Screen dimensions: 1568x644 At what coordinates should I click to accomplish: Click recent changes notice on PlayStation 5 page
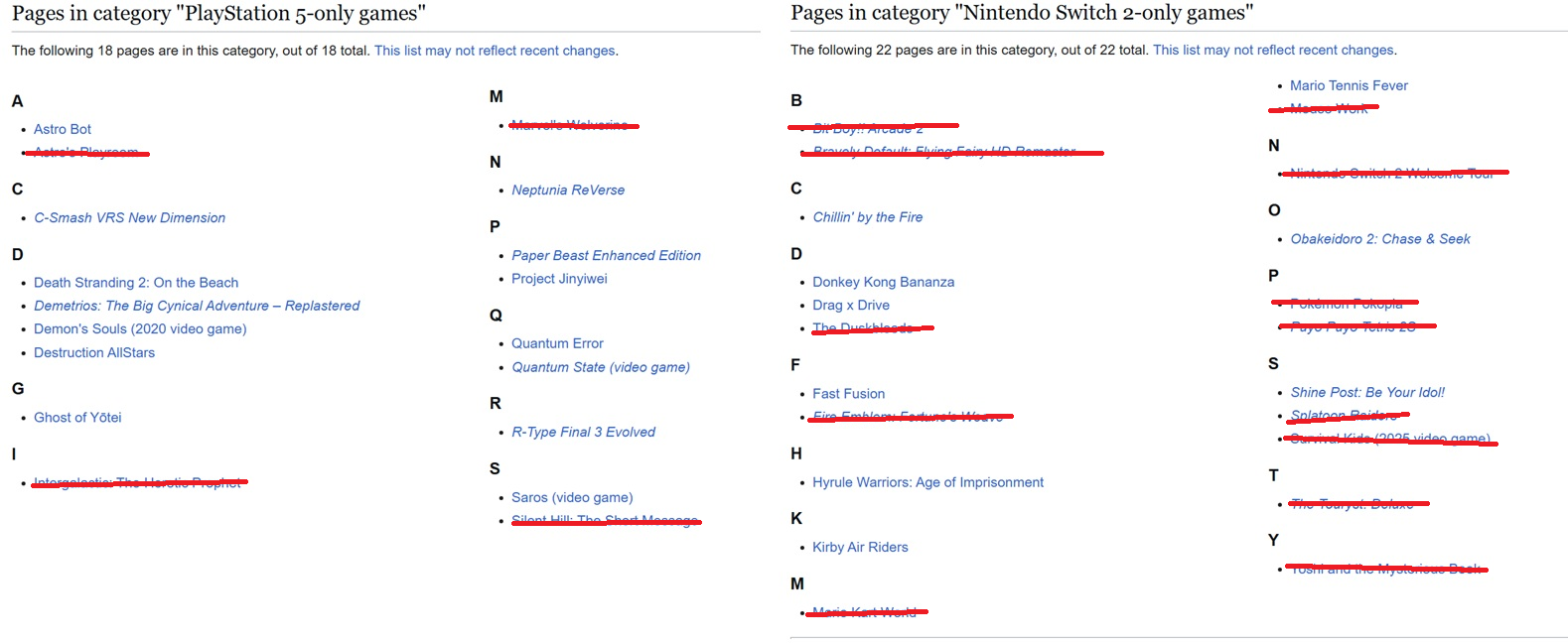click(x=495, y=51)
